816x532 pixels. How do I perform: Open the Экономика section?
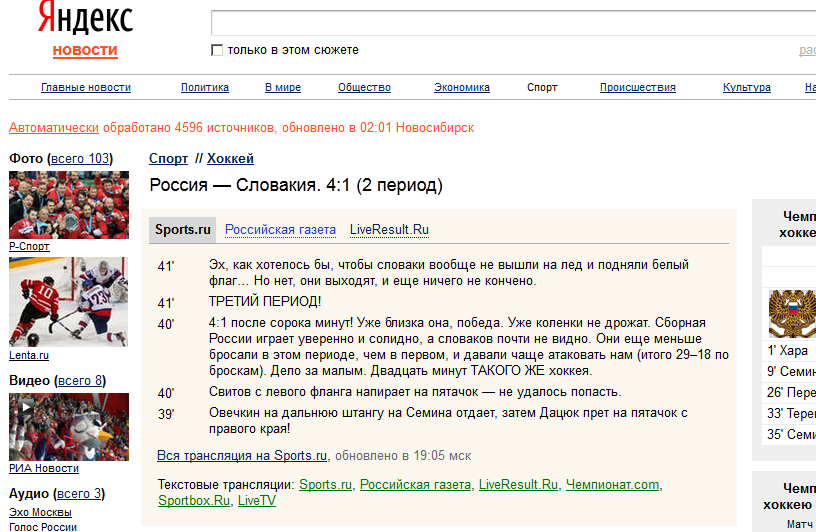[462, 87]
